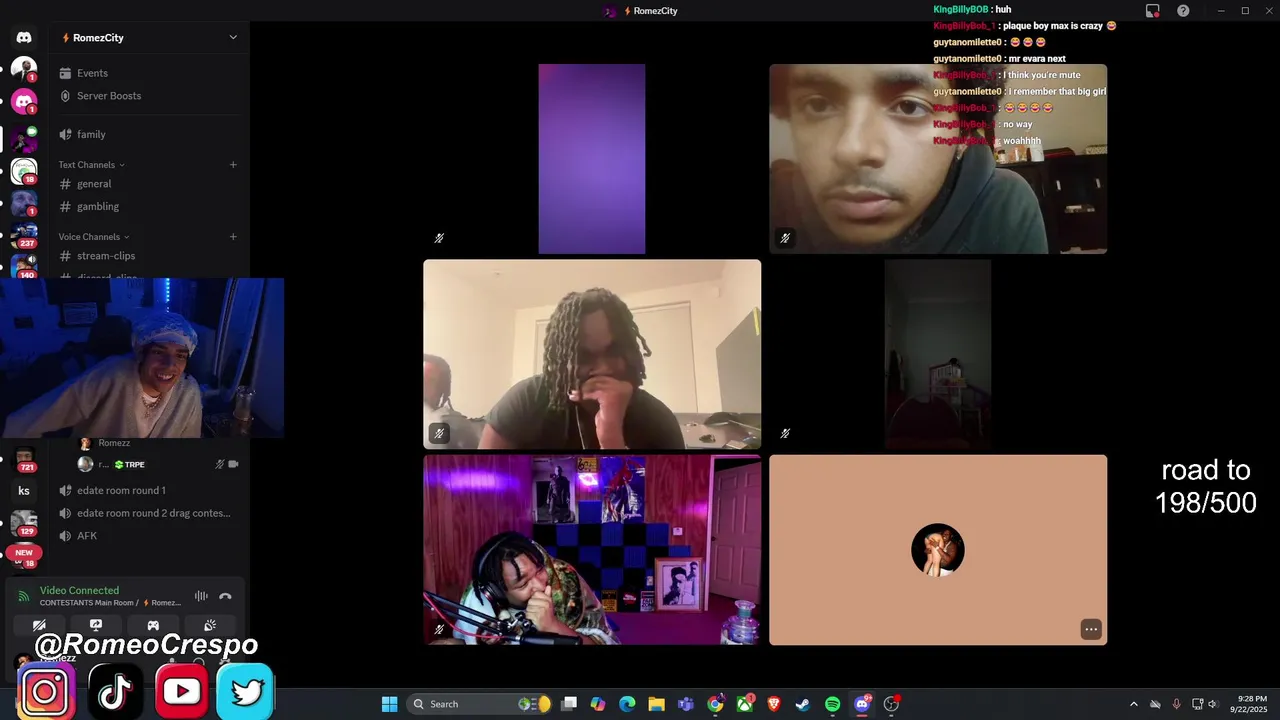Open Discord direct messages home icon
This screenshot has width=1280, height=720.
[24, 37]
